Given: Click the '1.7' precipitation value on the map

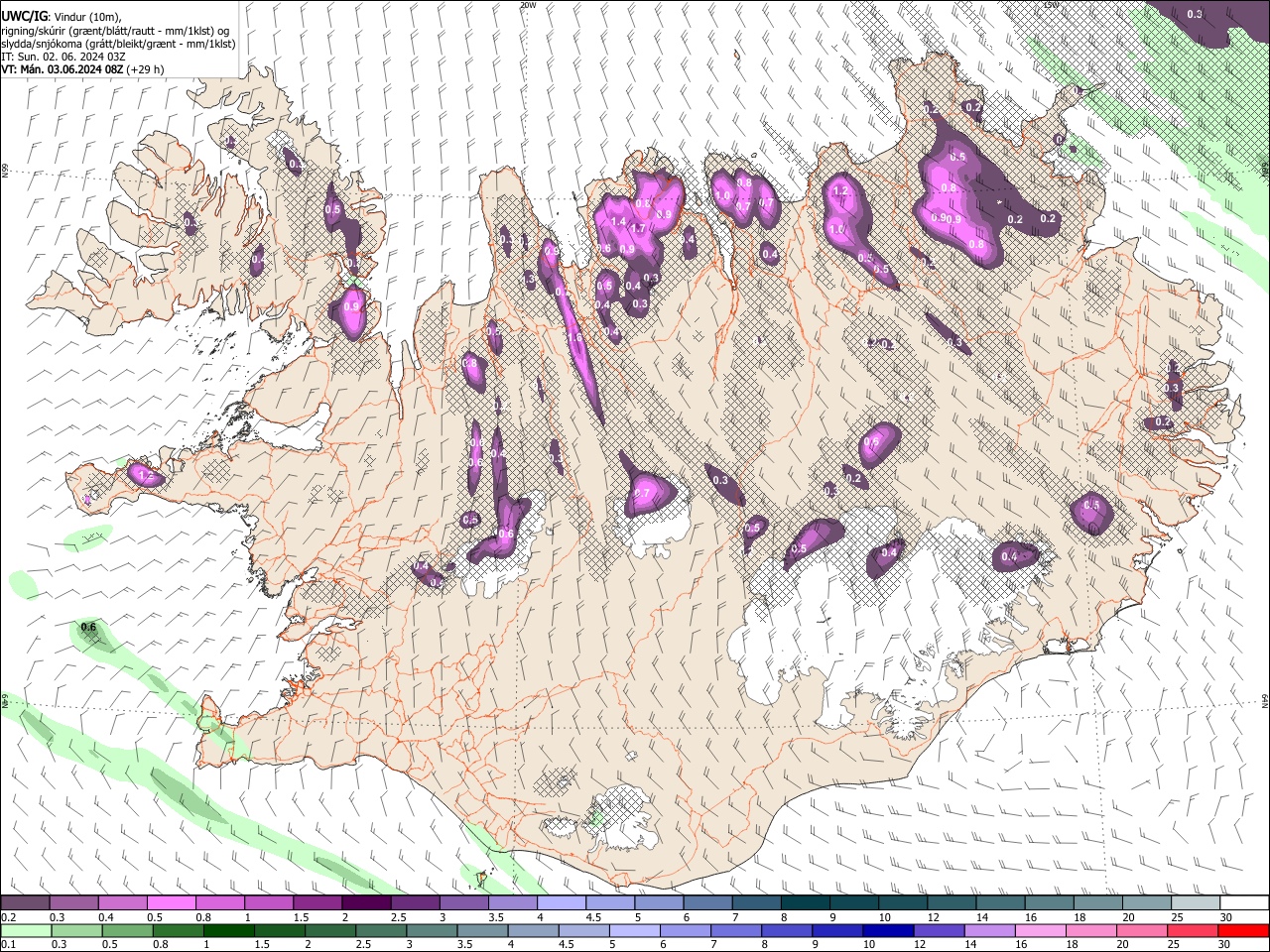Looking at the screenshot, I should (x=638, y=228).
